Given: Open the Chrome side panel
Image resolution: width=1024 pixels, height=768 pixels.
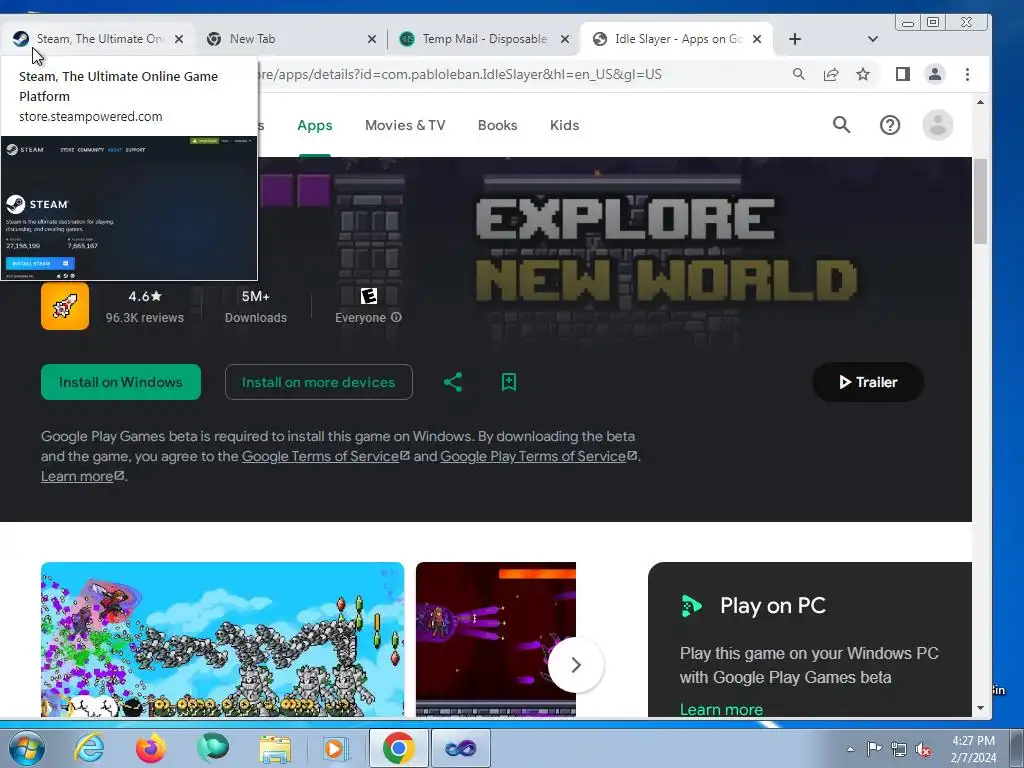Looking at the screenshot, I should (x=903, y=74).
